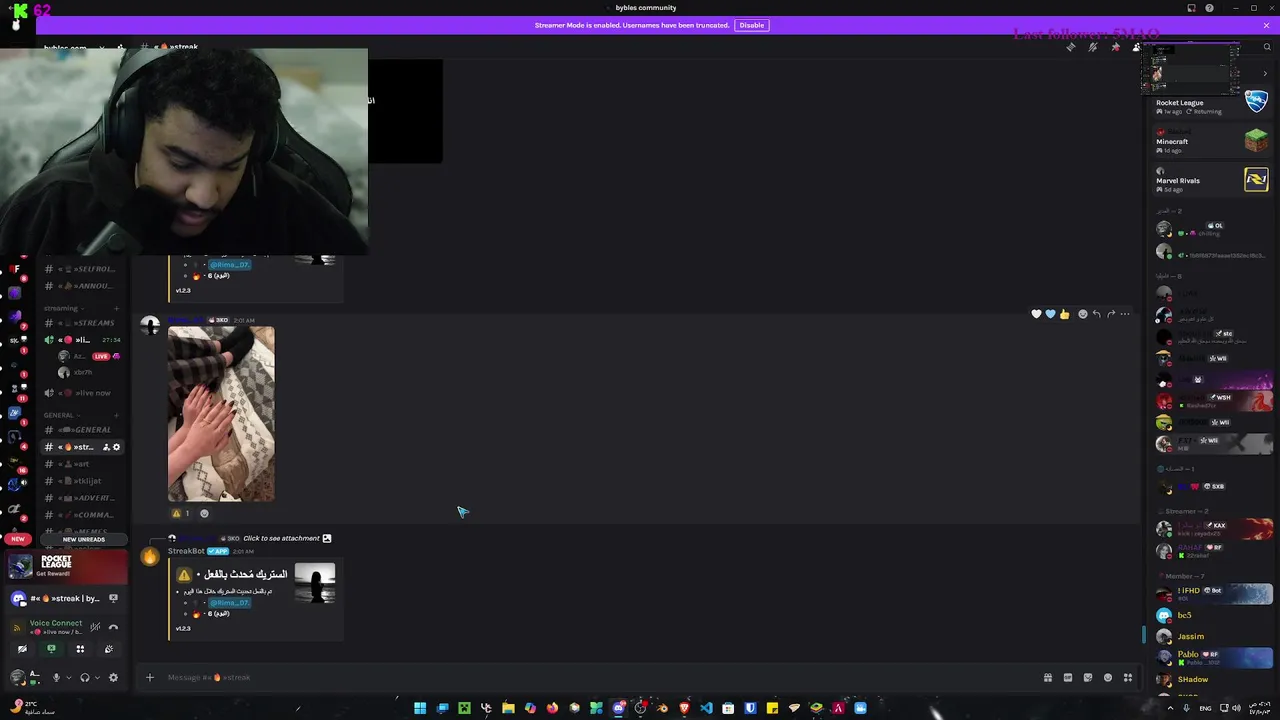Open the live now voice channel

click(x=84, y=393)
